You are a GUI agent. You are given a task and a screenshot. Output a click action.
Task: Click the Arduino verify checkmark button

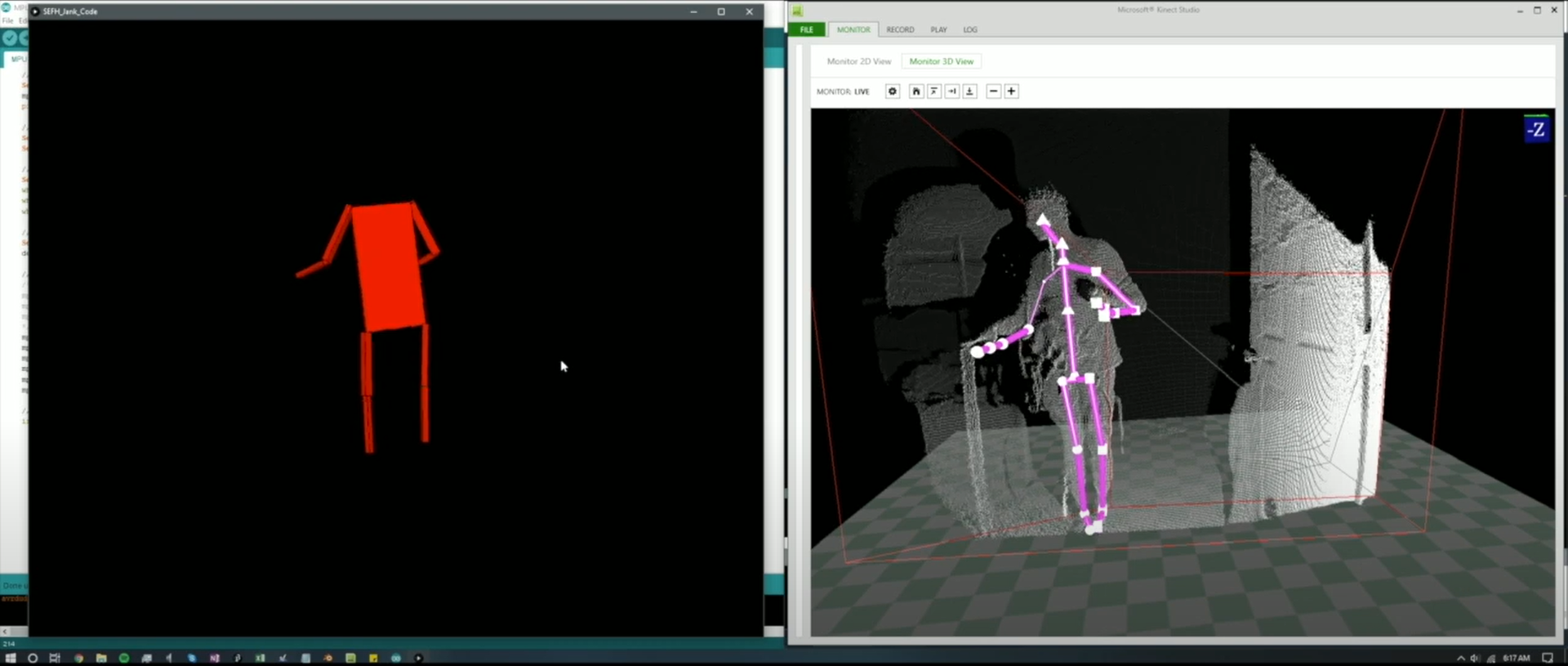pyautogui.click(x=9, y=38)
